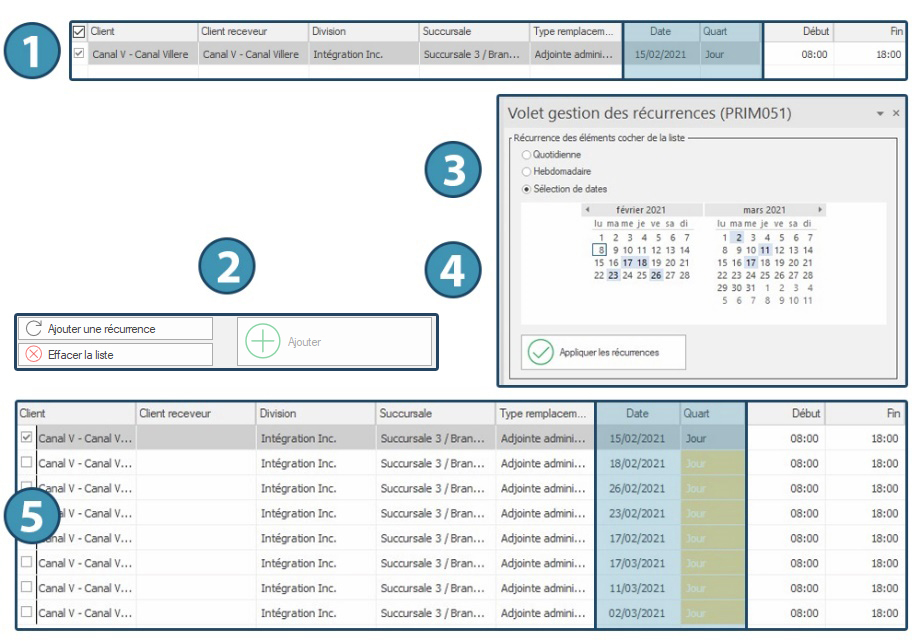Open the février 2021 month header
The image size is (921, 641).
(x=641, y=210)
